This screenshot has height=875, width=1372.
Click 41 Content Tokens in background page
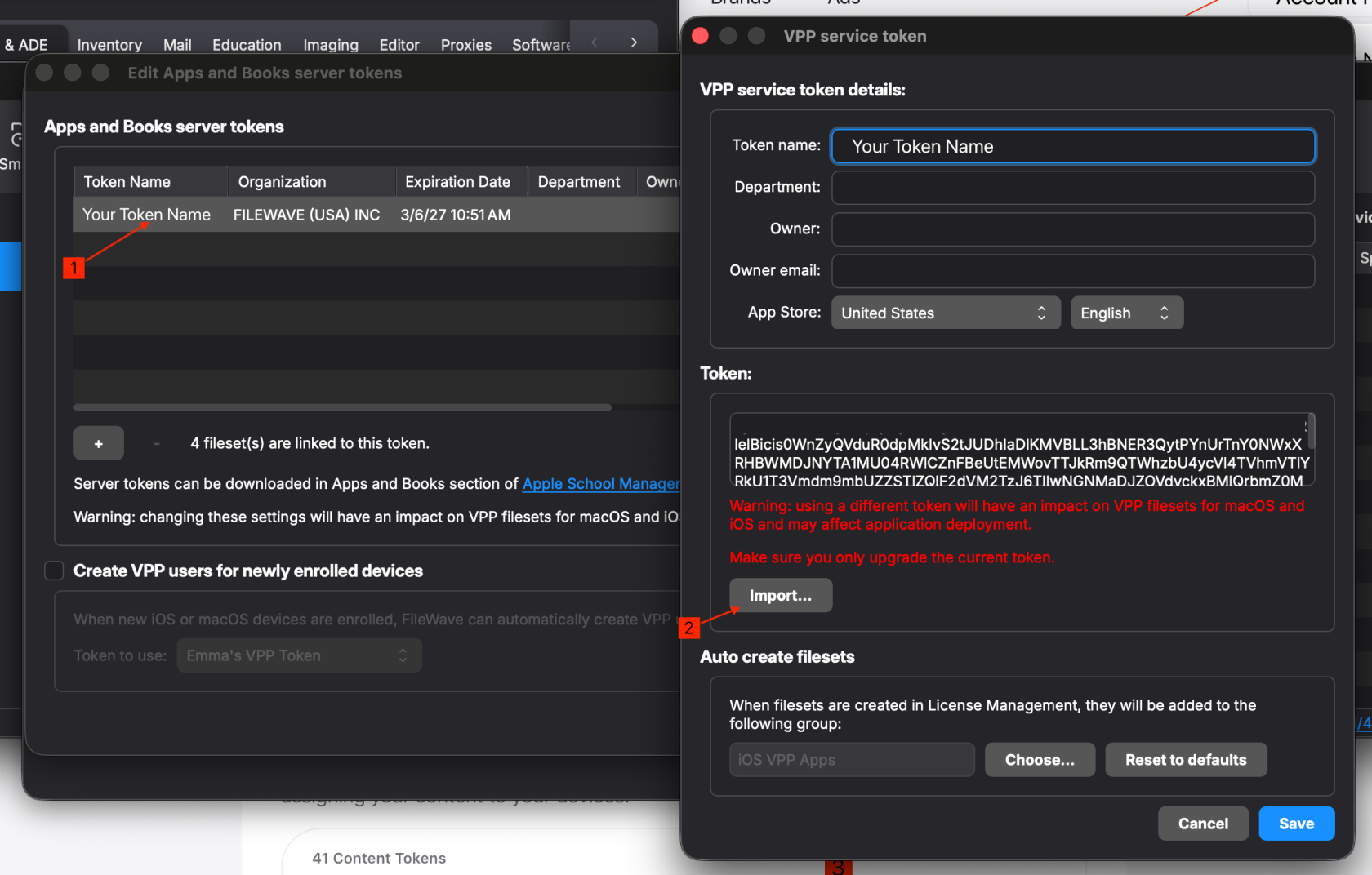pyautogui.click(x=379, y=858)
